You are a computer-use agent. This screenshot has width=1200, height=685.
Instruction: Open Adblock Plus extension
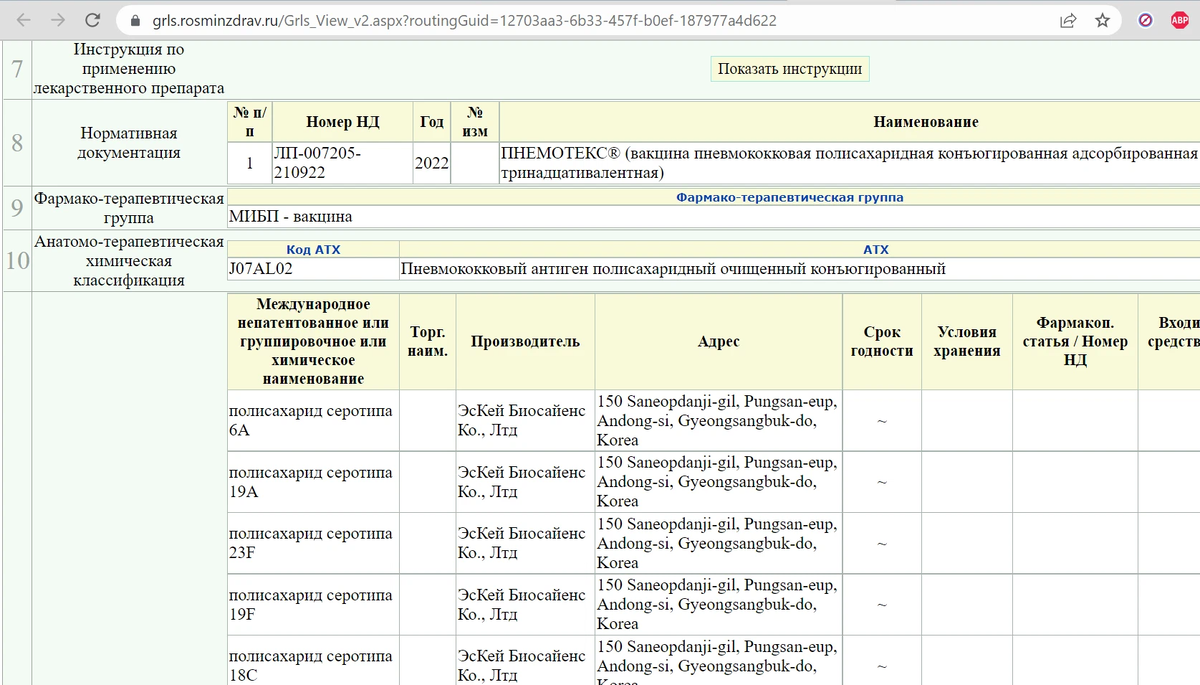tap(1179, 20)
